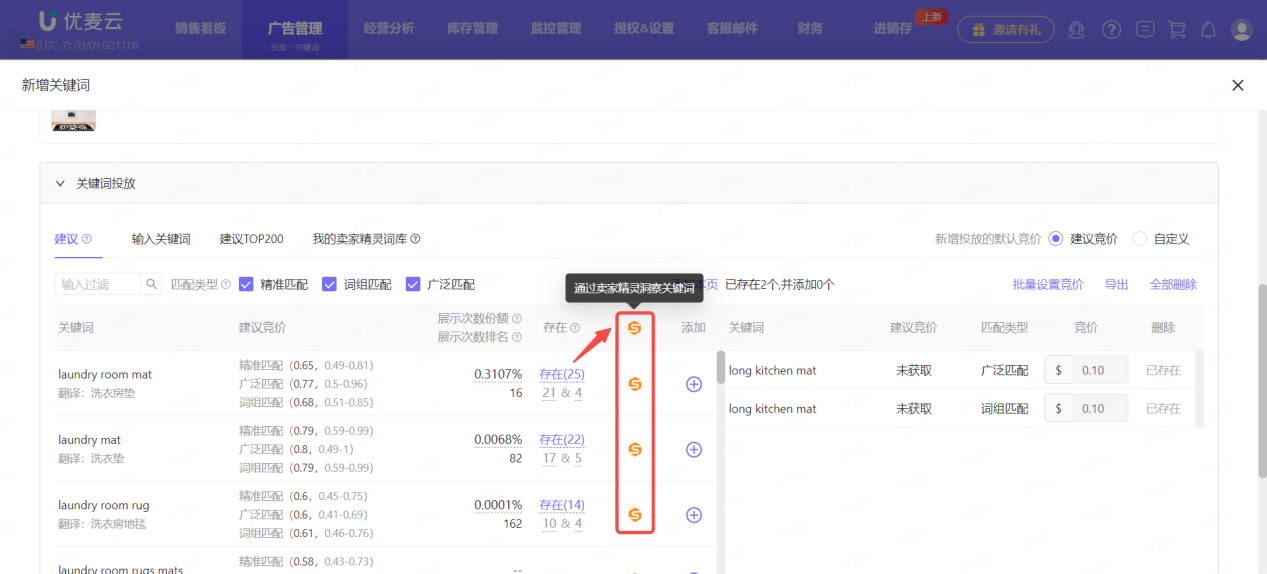Click 全部删除 link
The height and width of the screenshot is (574, 1267).
click(1173, 285)
